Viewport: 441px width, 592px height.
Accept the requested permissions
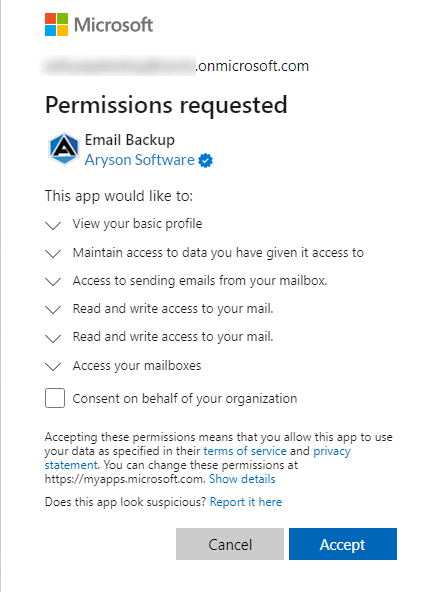343,544
